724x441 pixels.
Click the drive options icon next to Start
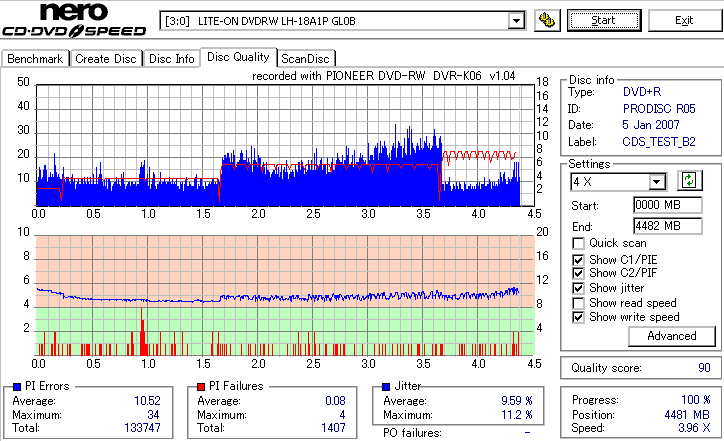[547, 20]
